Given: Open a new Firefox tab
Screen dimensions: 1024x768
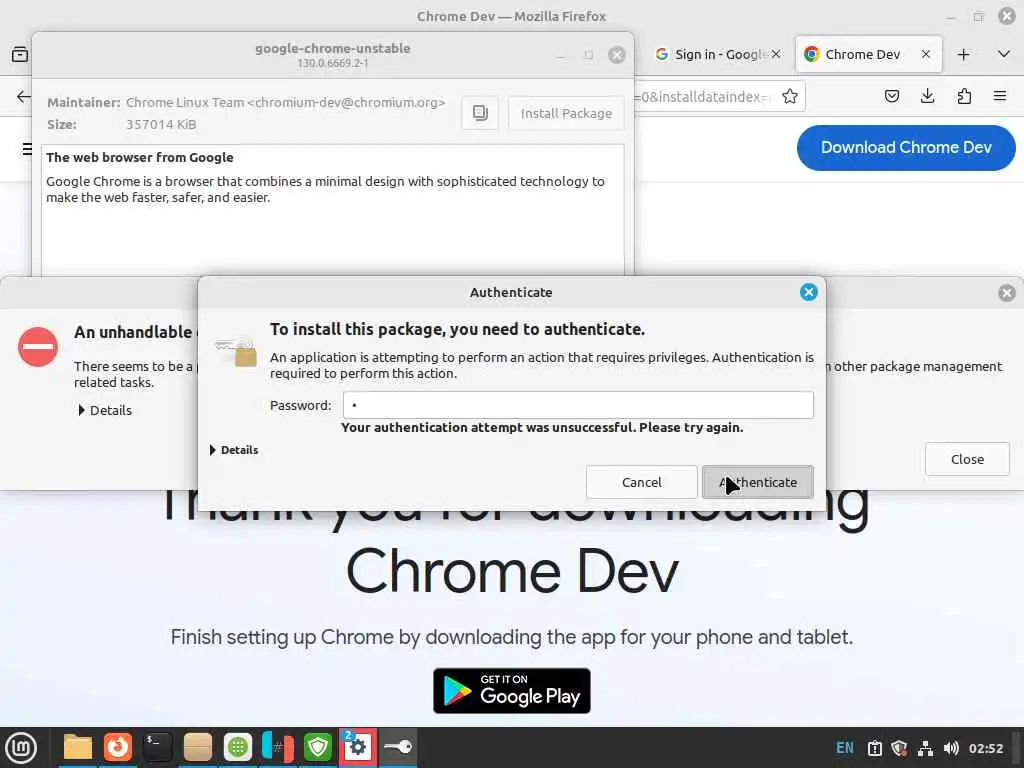Looking at the screenshot, I should click(x=963, y=54).
